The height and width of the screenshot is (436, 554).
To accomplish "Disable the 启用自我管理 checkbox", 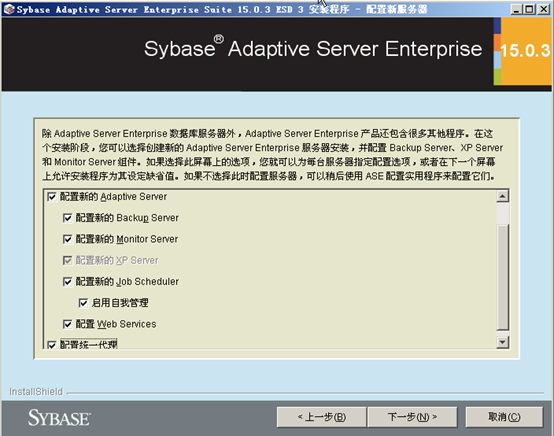I will click(83, 303).
